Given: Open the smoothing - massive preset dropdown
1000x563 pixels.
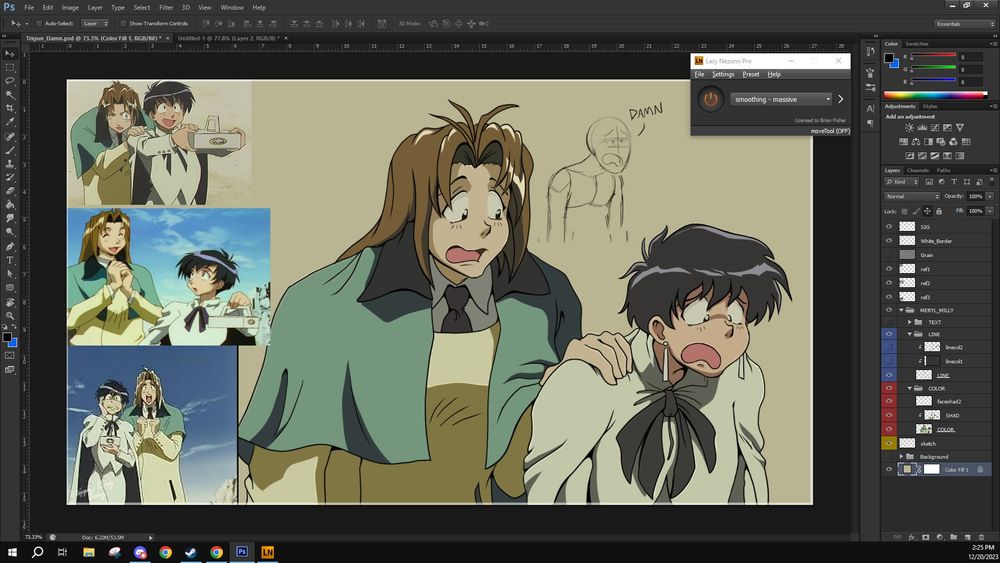Looking at the screenshot, I should pos(781,99).
